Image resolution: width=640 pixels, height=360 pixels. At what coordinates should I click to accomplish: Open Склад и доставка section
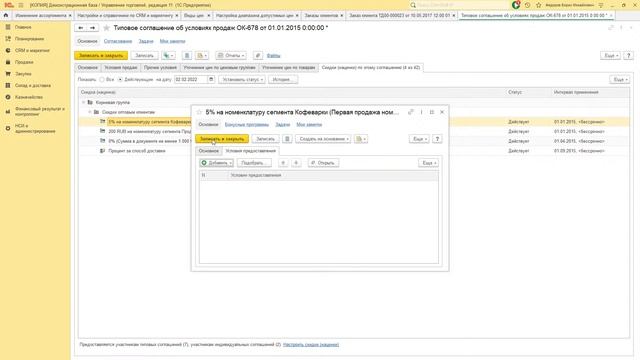tap(33, 86)
